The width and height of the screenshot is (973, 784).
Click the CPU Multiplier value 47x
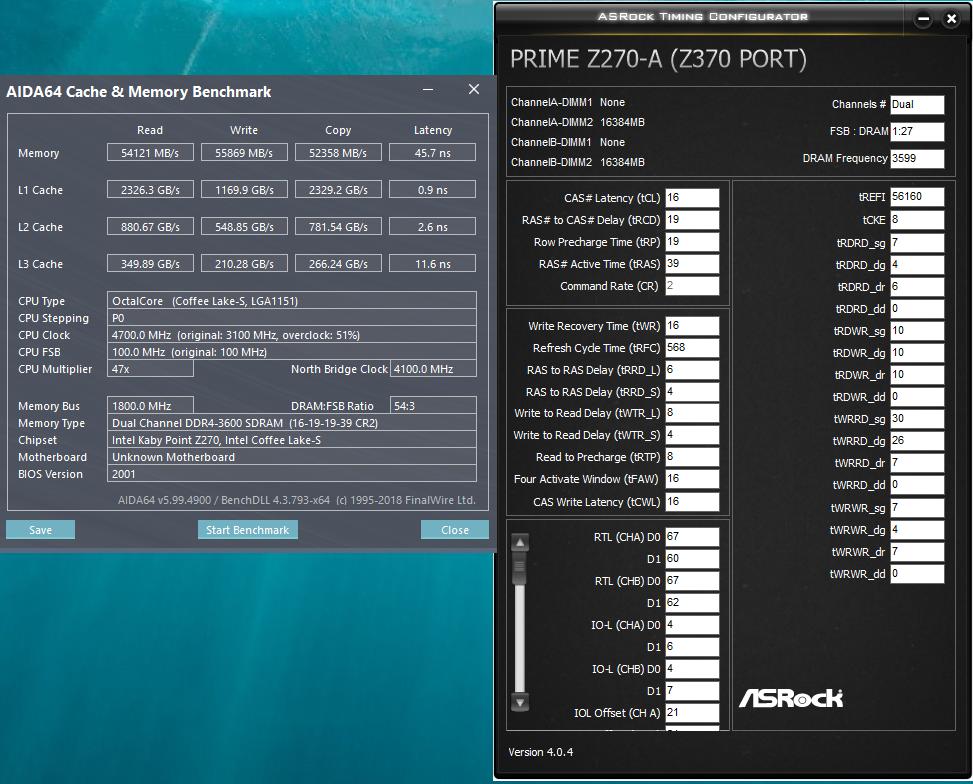pyautogui.click(x=150, y=369)
